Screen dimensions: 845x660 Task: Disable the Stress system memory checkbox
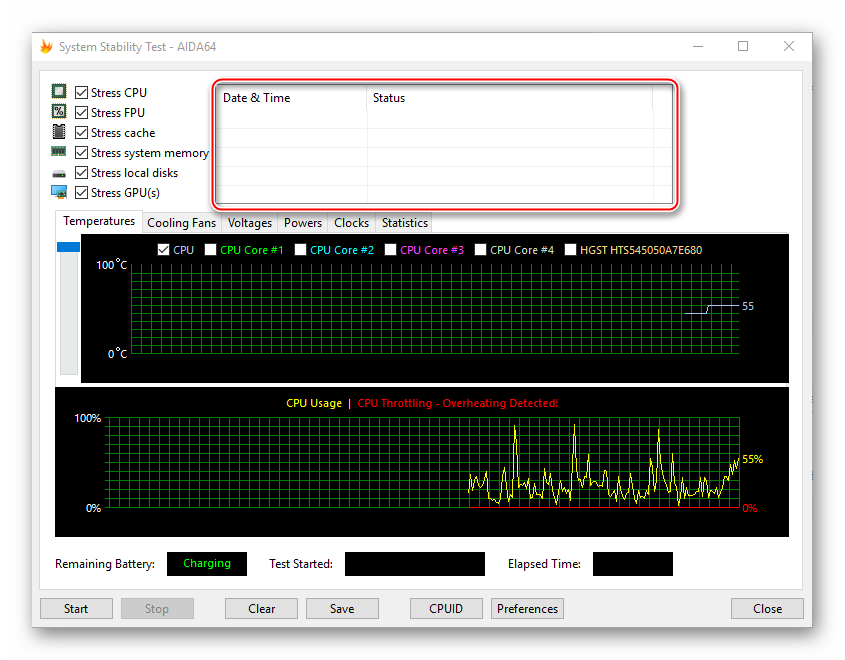coord(82,153)
